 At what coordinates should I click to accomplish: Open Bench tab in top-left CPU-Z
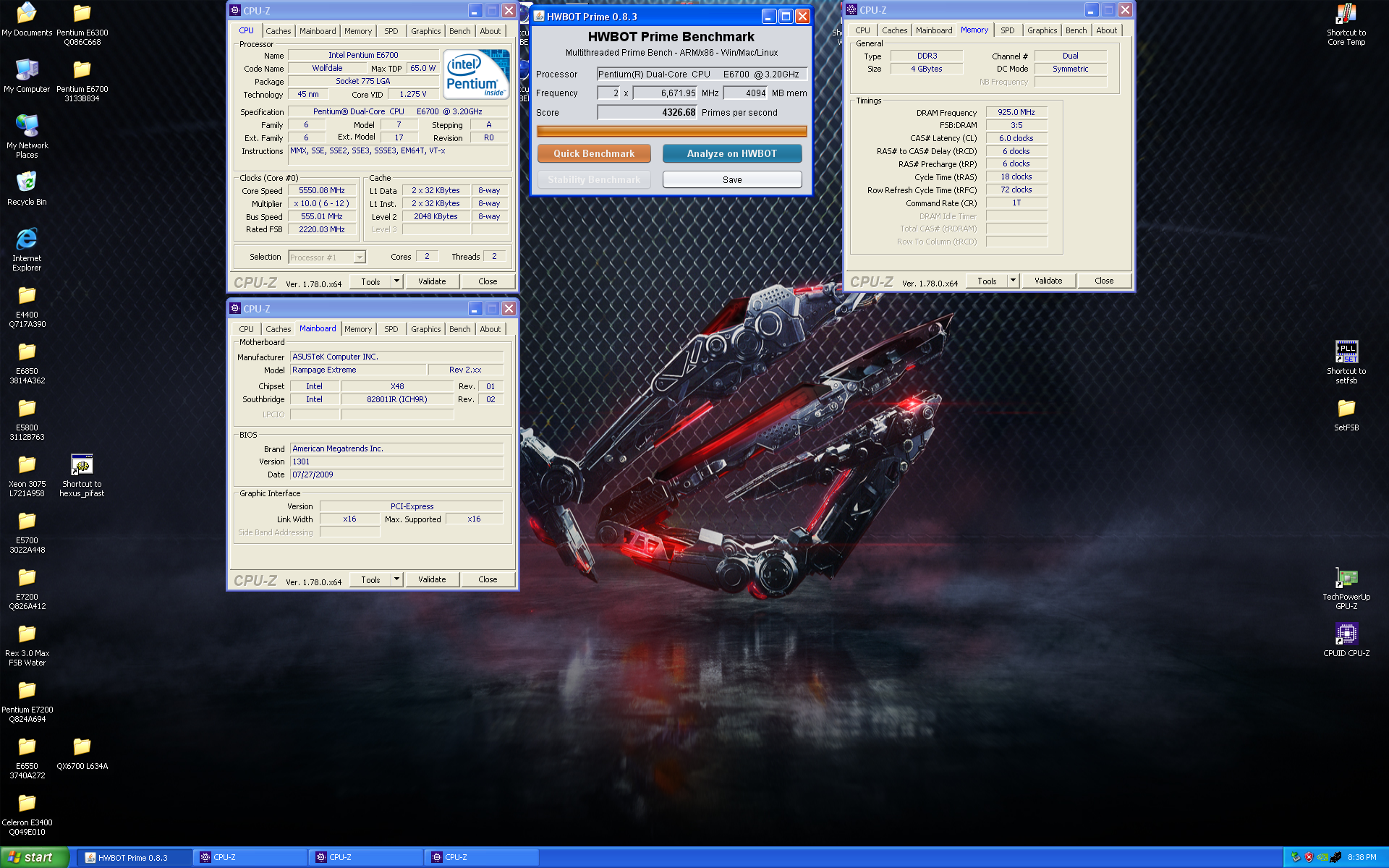click(x=459, y=31)
